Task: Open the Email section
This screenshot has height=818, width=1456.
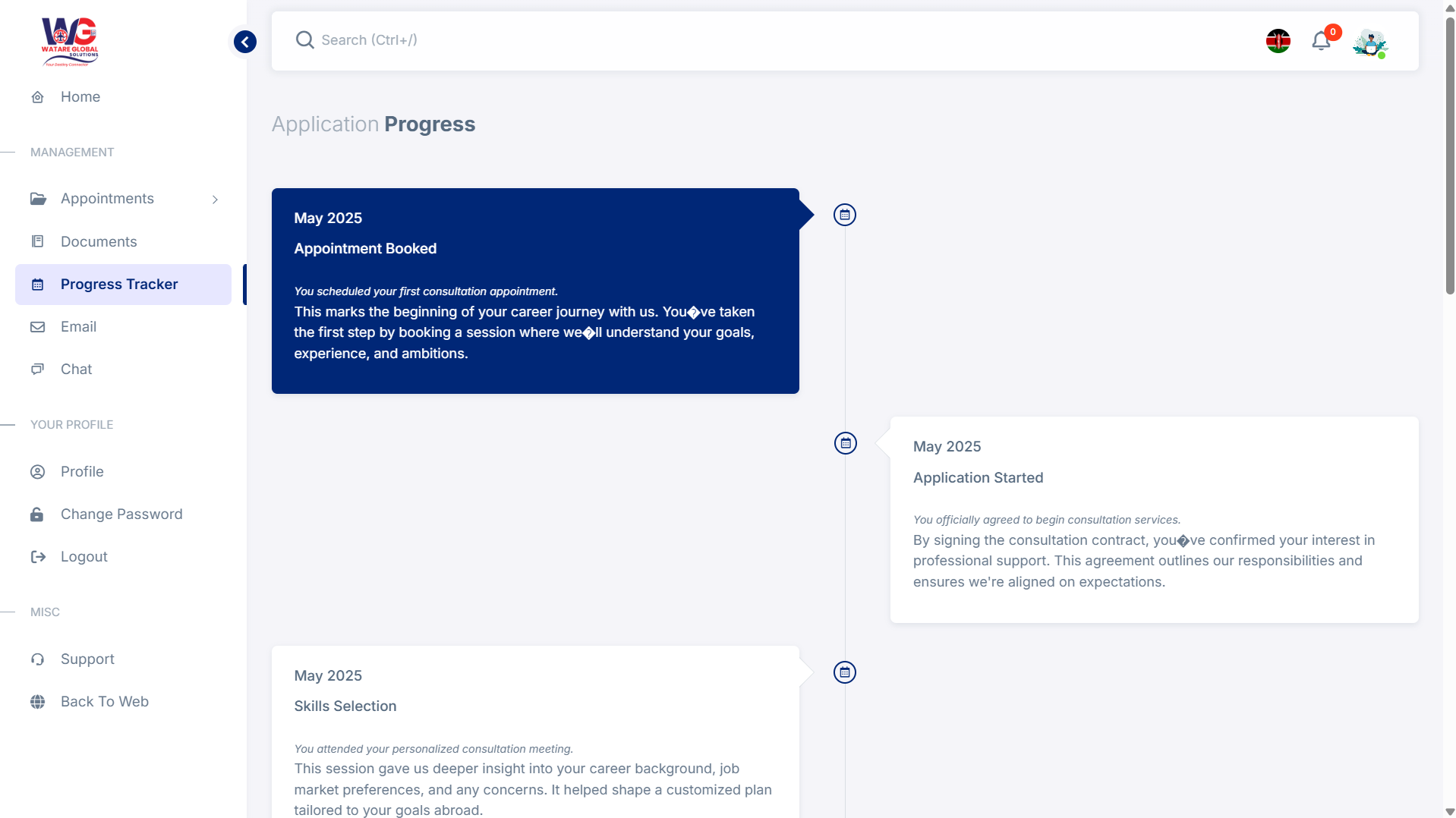Action: pos(78,326)
